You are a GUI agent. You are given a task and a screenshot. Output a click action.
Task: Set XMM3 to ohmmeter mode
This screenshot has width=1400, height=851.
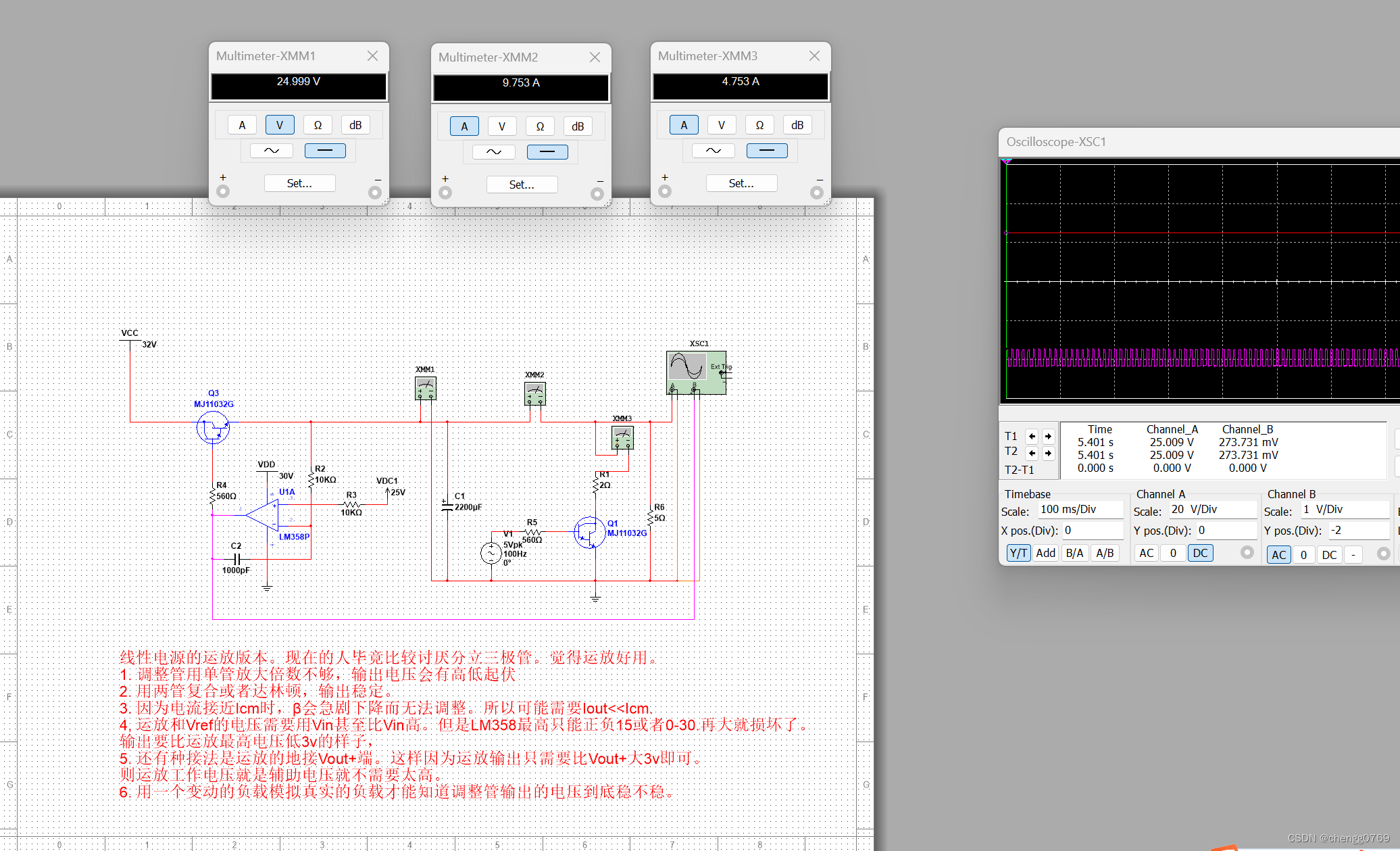(759, 125)
